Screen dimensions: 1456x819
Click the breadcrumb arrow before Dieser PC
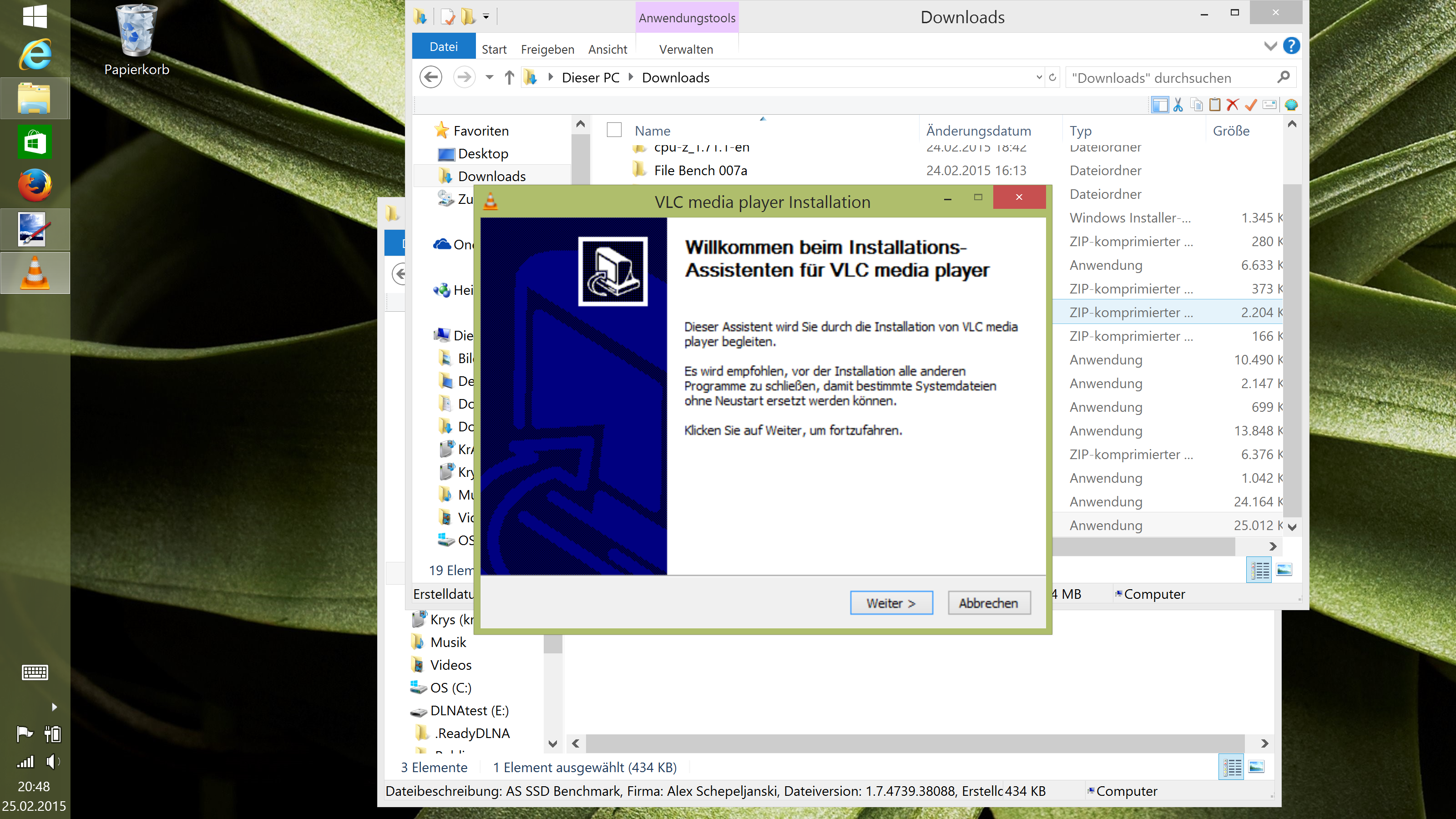coord(551,77)
